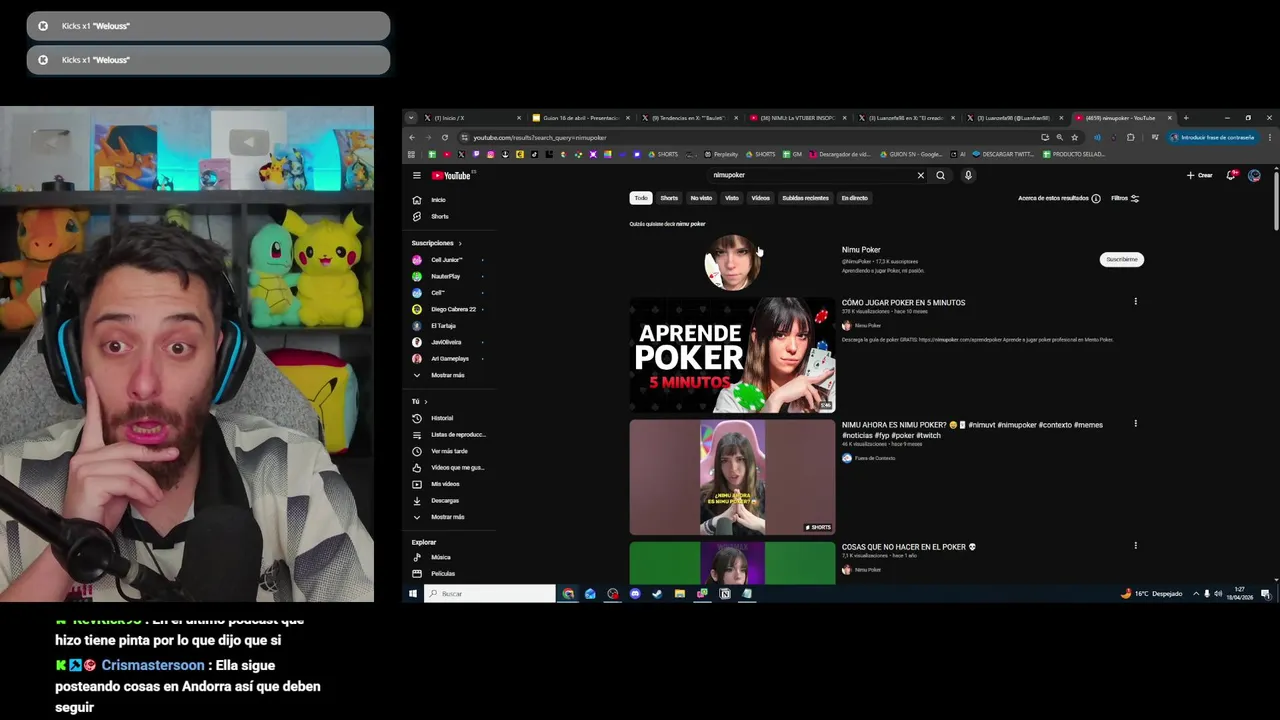
Task: Open Windows Start menu
Action: [412, 594]
